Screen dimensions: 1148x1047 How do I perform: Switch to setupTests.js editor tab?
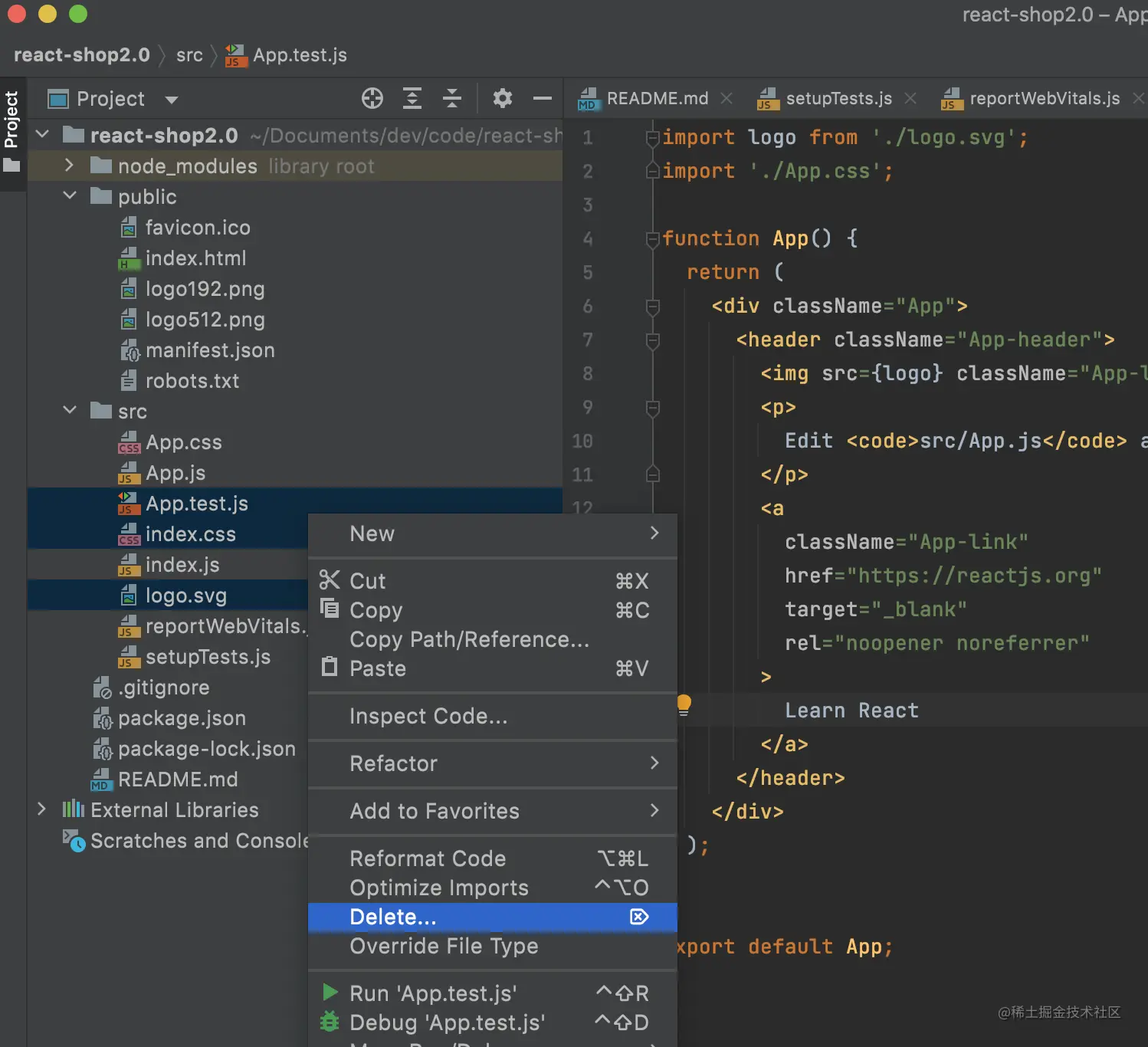[839, 98]
